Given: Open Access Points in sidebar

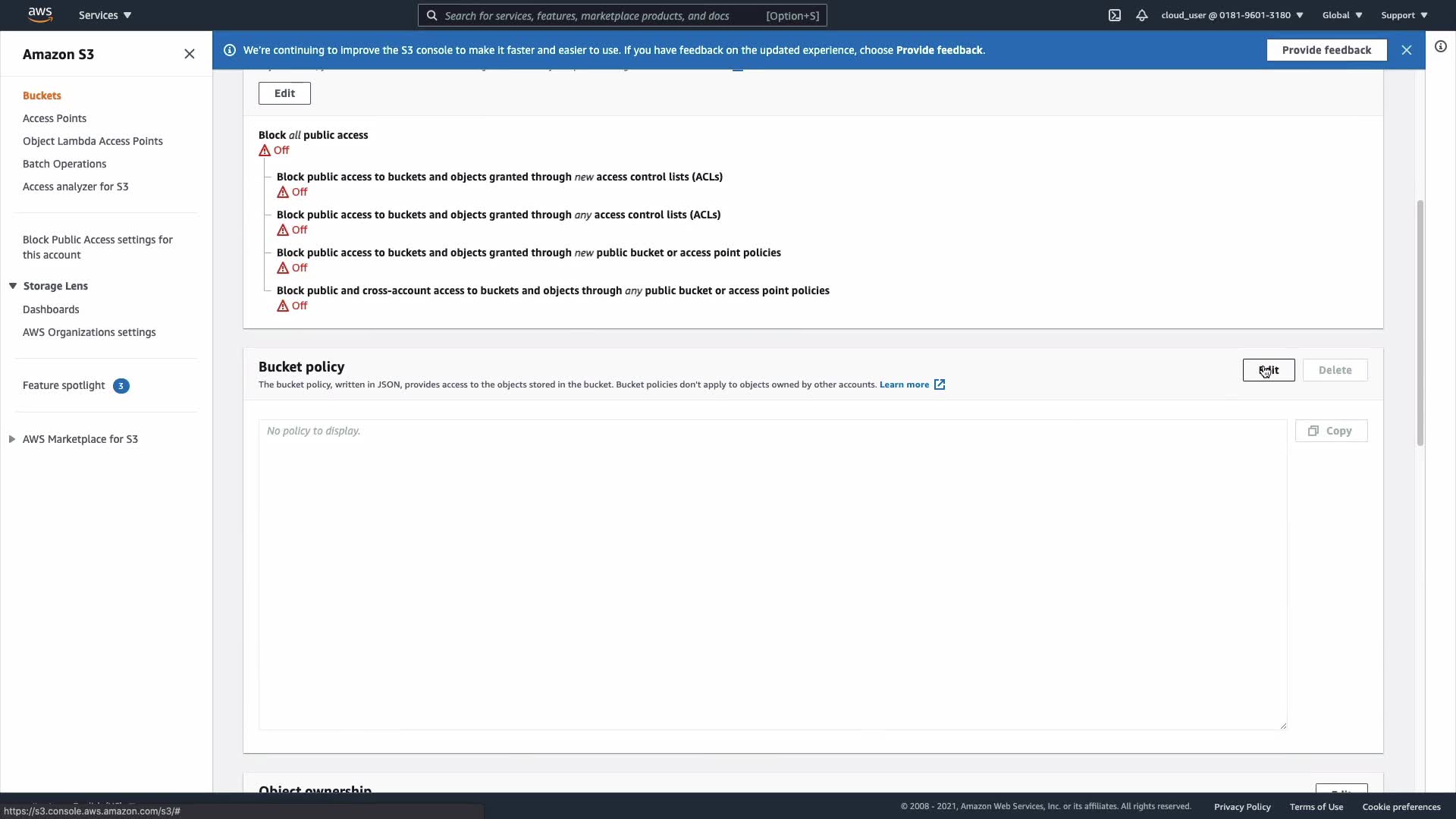Looking at the screenshot, I should 55,118.
